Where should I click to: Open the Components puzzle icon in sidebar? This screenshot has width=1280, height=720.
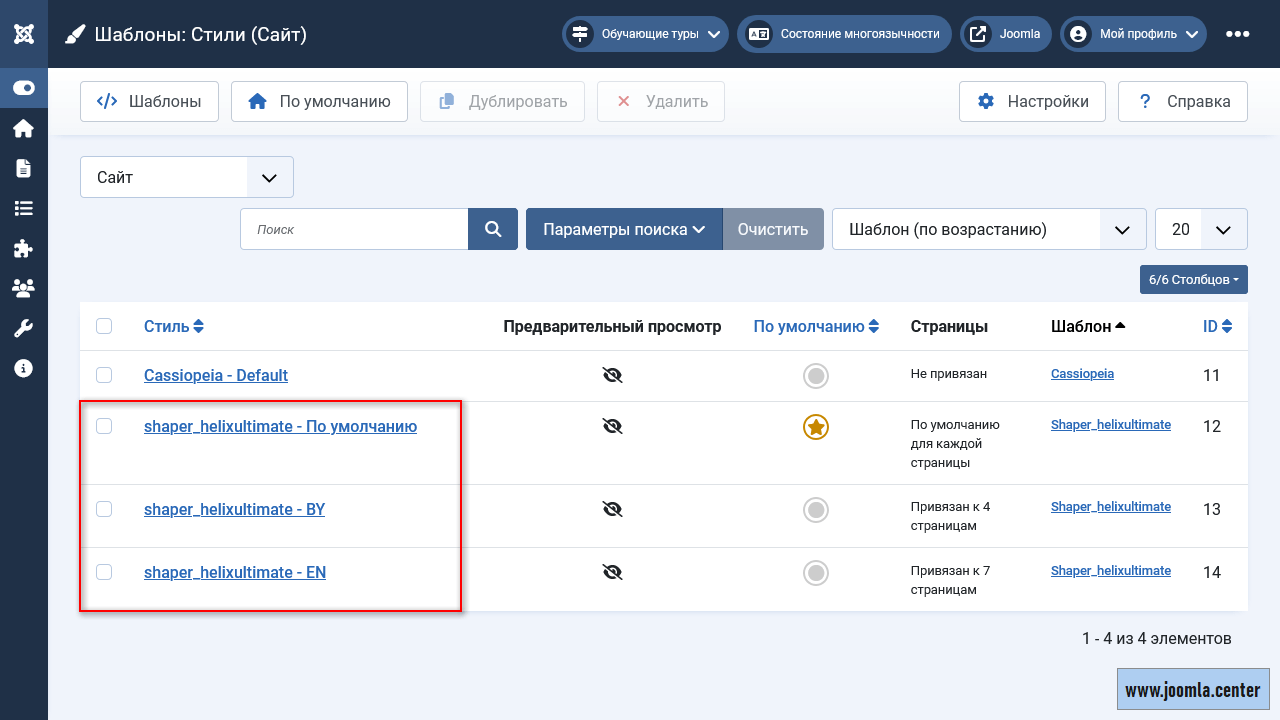pyautogui.click(x=24, y=248)
